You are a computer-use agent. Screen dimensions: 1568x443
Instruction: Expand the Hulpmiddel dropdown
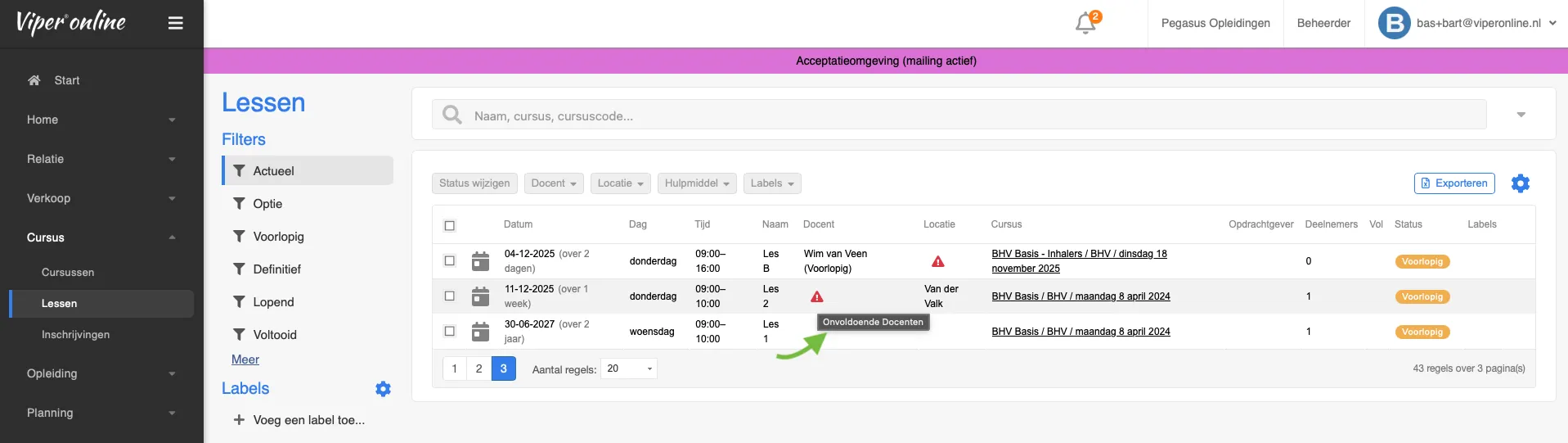pyautogui.click(x=696, y=183)
